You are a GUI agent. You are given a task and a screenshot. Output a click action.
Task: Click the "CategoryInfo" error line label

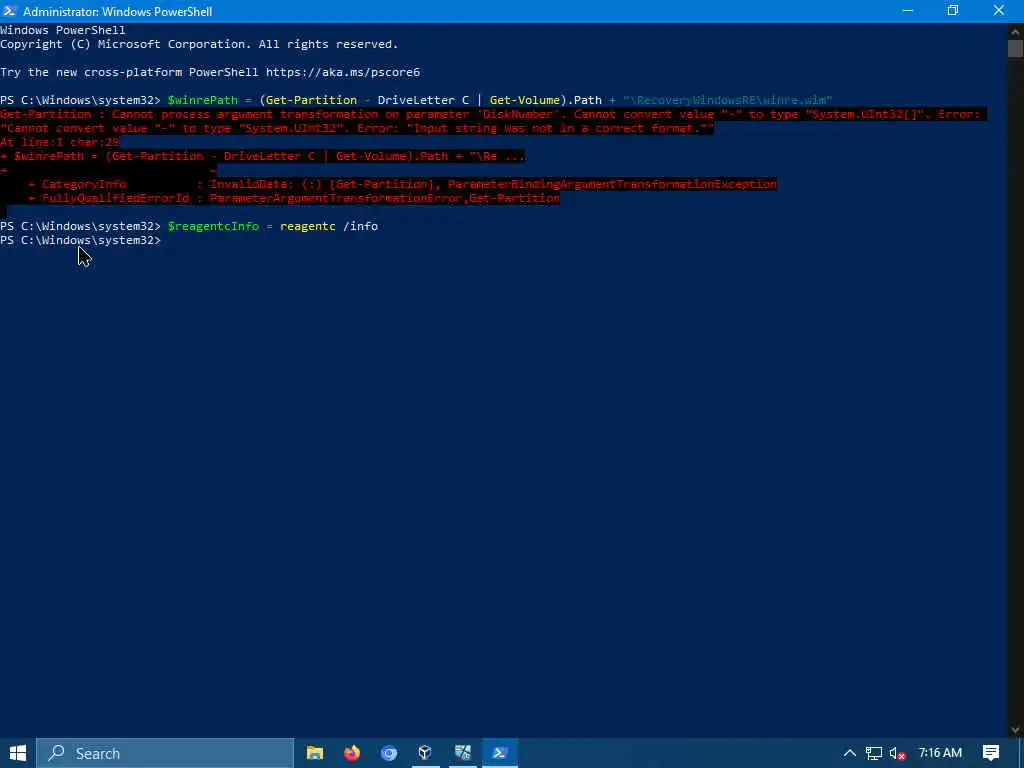tap(84, 184)
